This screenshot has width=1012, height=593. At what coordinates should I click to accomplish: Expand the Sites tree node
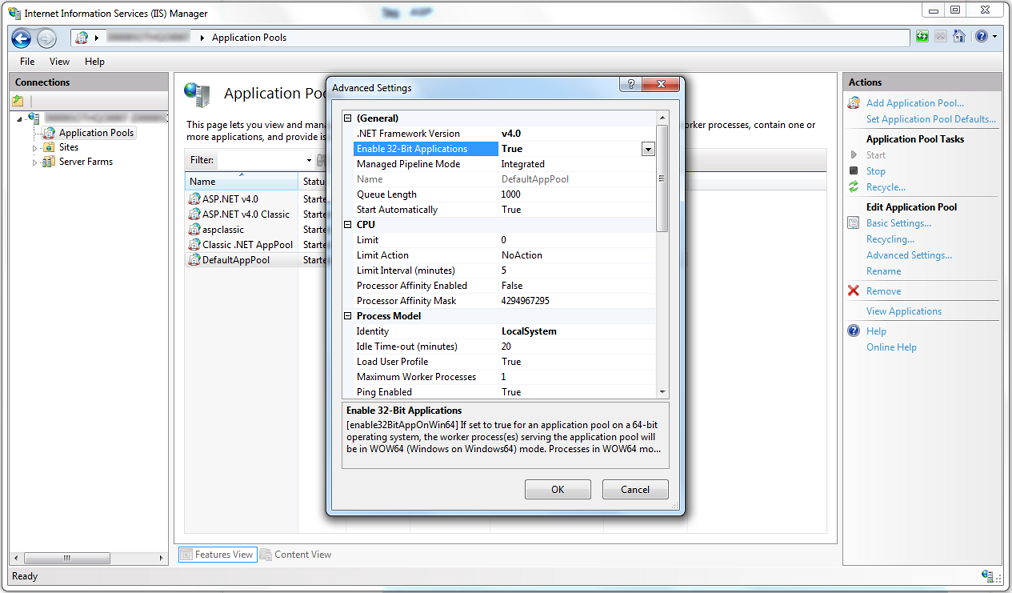click(35, 148)
